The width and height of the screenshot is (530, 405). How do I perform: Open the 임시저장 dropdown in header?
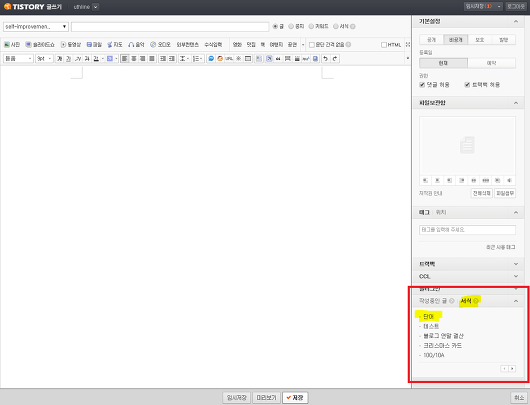pos(499,6)
